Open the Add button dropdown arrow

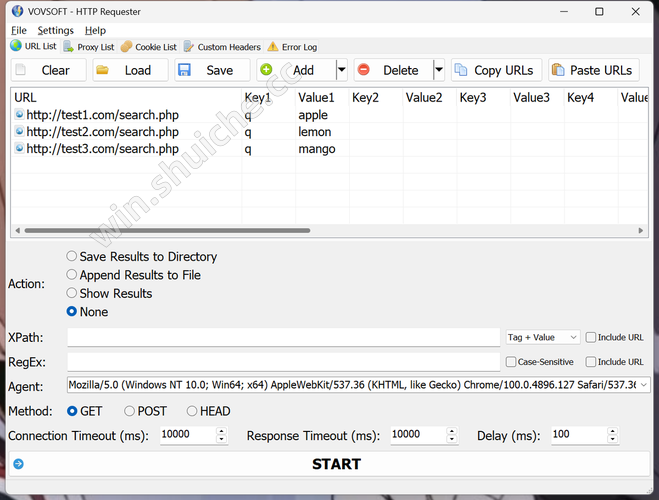point(342,70)
